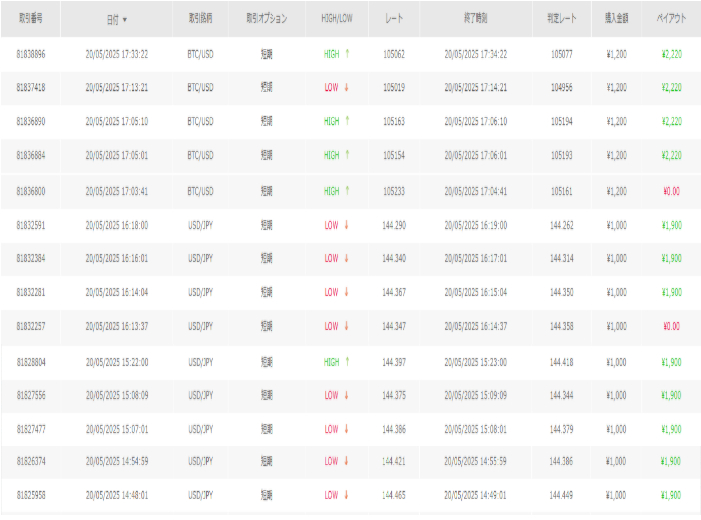Image resolution: width=701 pixels, height=520 pixels.
Task: Click BTC/USD in row 81837418
Action: click(x=200, y=88)
